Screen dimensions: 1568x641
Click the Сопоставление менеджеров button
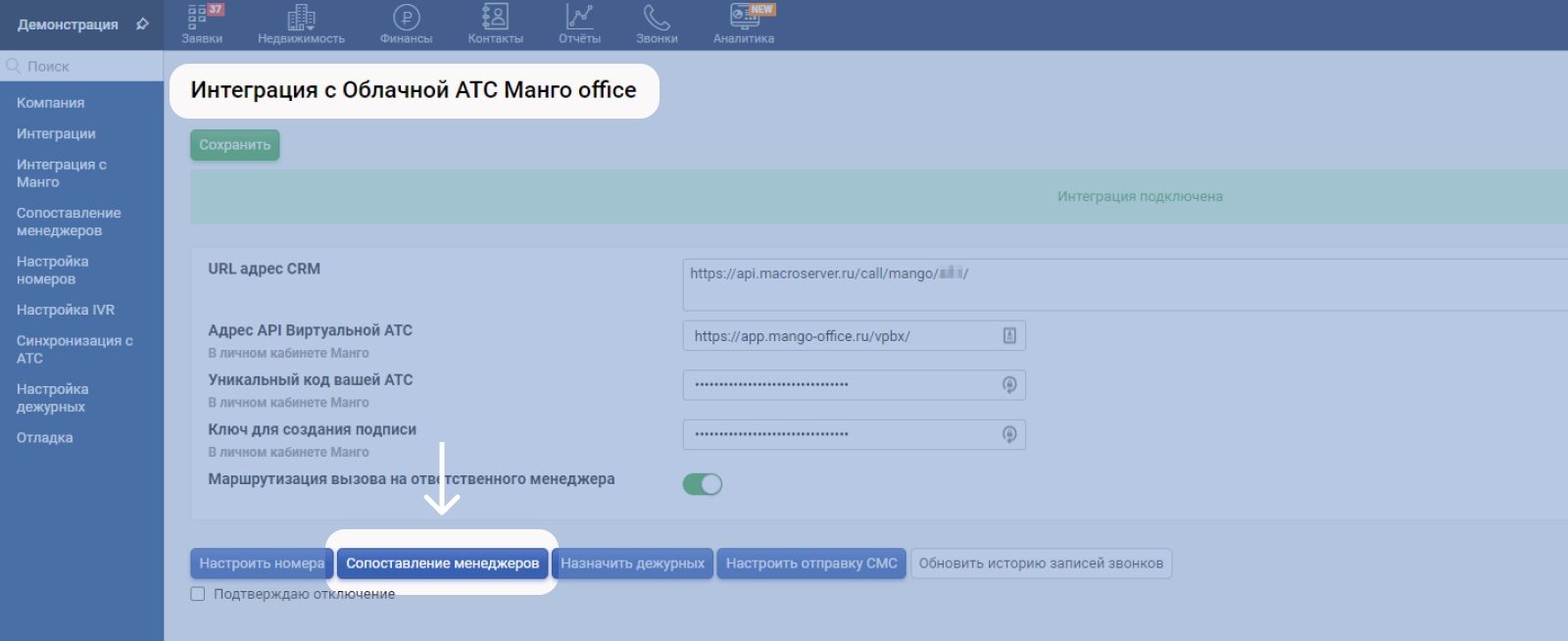pyautogui.click(x=442, y=564)
